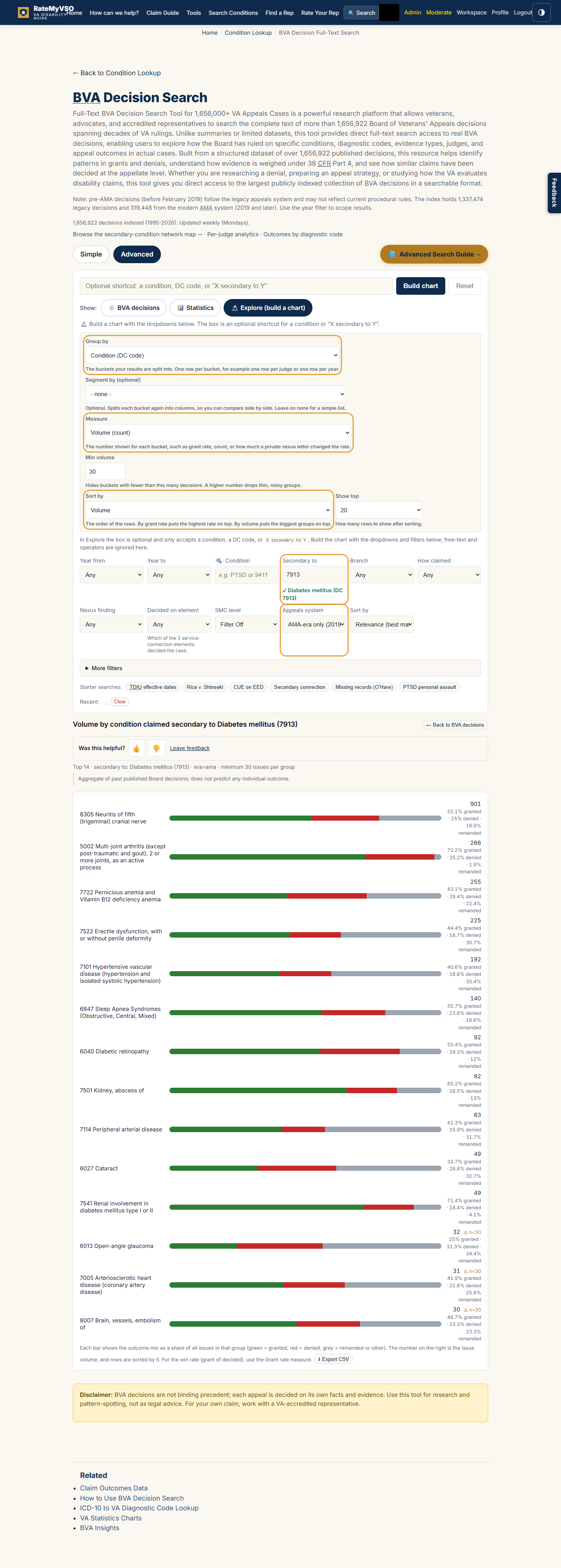Toggle dark mode contrast icon
Image resolution: width=561 pixels, height=1568 pixels.
(541, 12)
